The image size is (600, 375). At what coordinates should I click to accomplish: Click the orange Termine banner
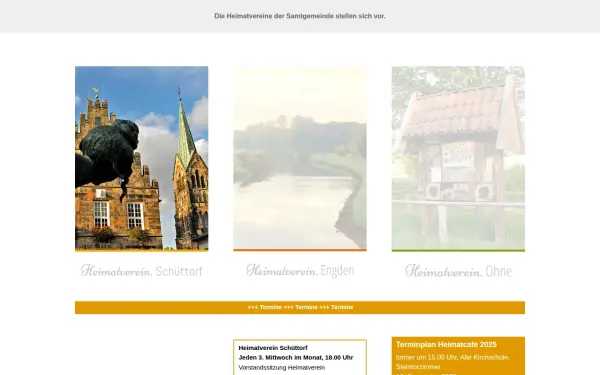(x=300, y=307)
